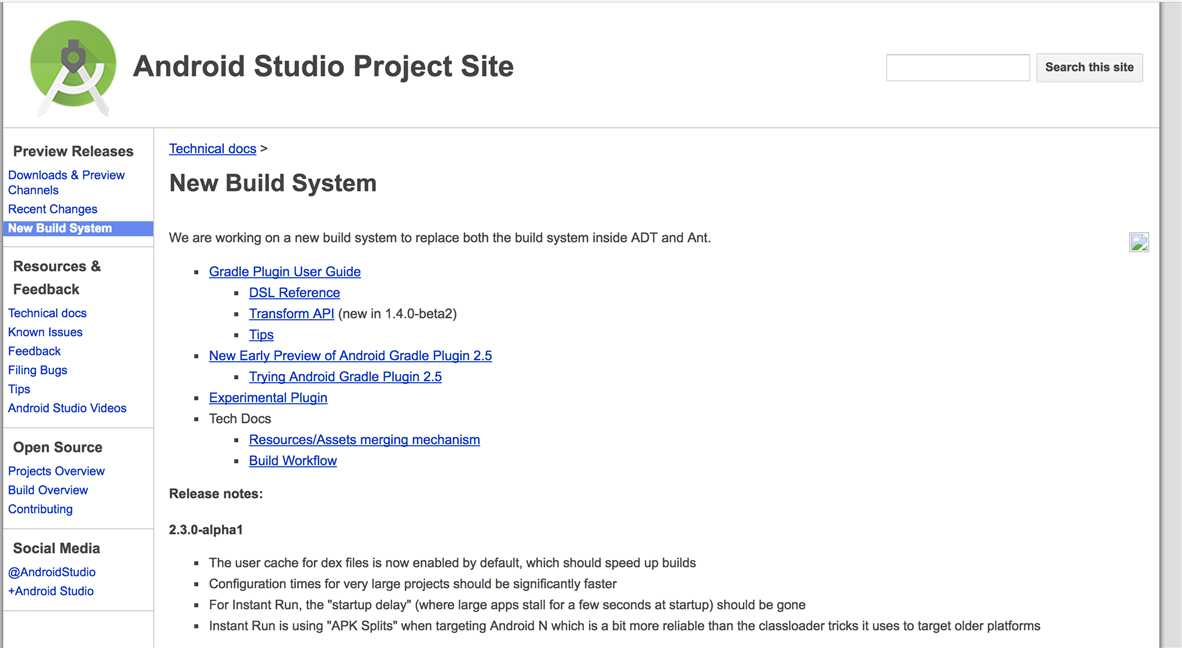This screenshot has height=648, width=1182.
Task: Click the Release notes: label
Action: [216, 494]
